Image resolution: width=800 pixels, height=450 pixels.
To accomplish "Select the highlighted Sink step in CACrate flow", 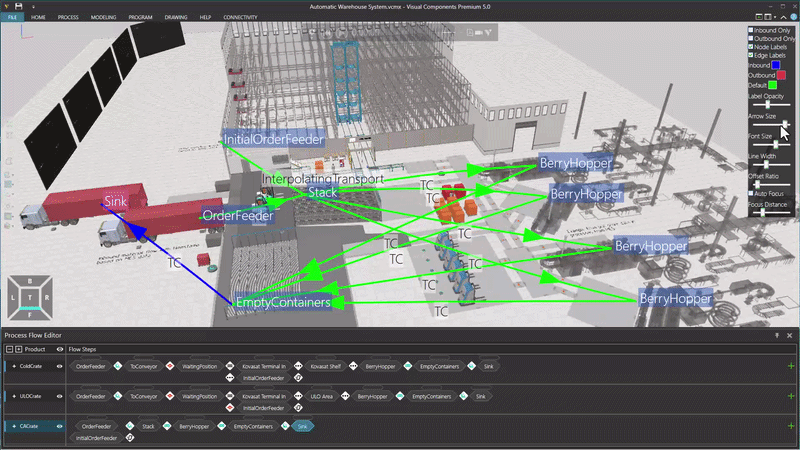I will (x=303, y=426).
